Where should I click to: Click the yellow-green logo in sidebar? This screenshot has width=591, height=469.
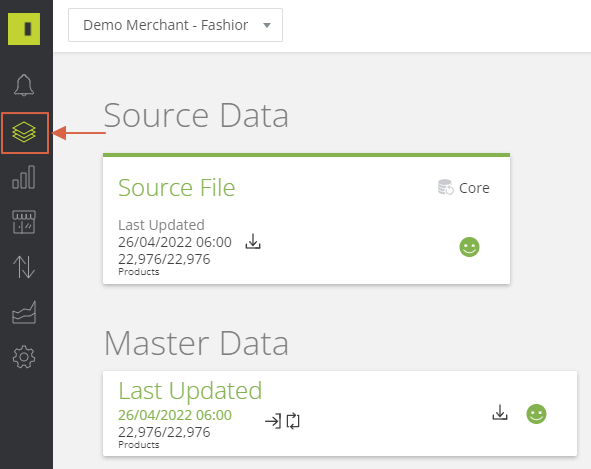tap(24, 29)
